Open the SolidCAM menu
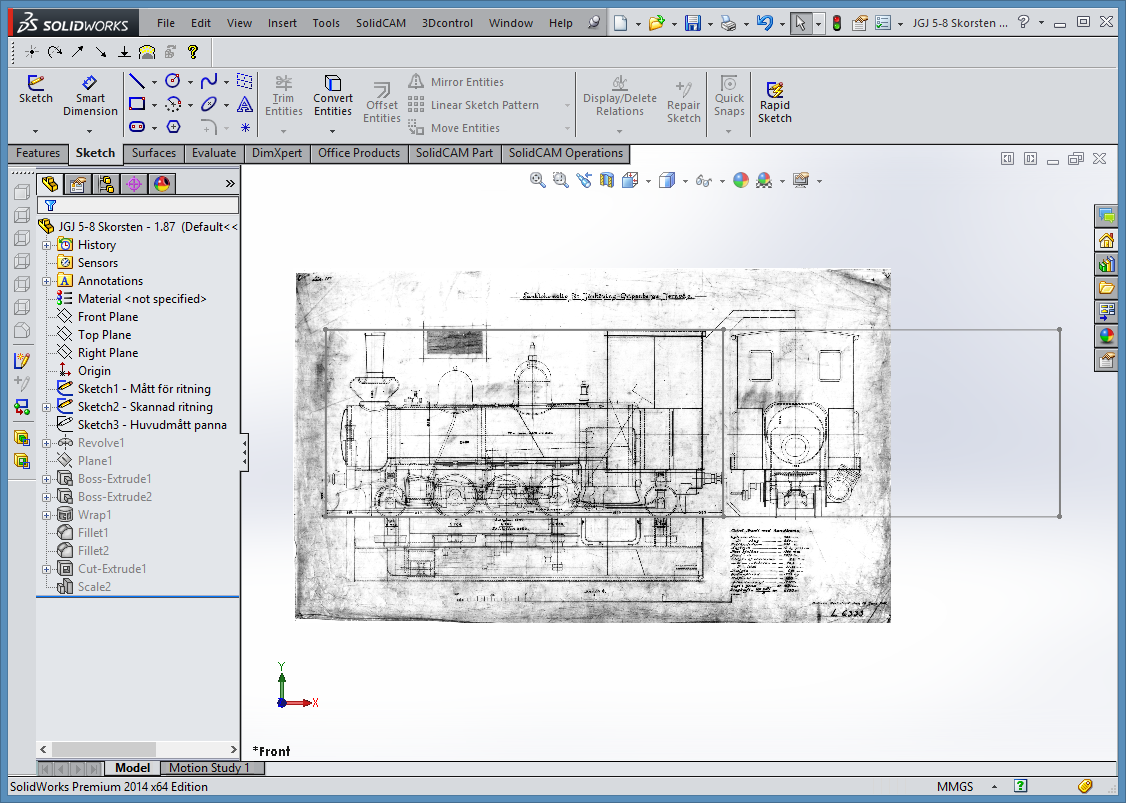The height and width of the screenshot is (803, 1126). (x=381, y=23)
